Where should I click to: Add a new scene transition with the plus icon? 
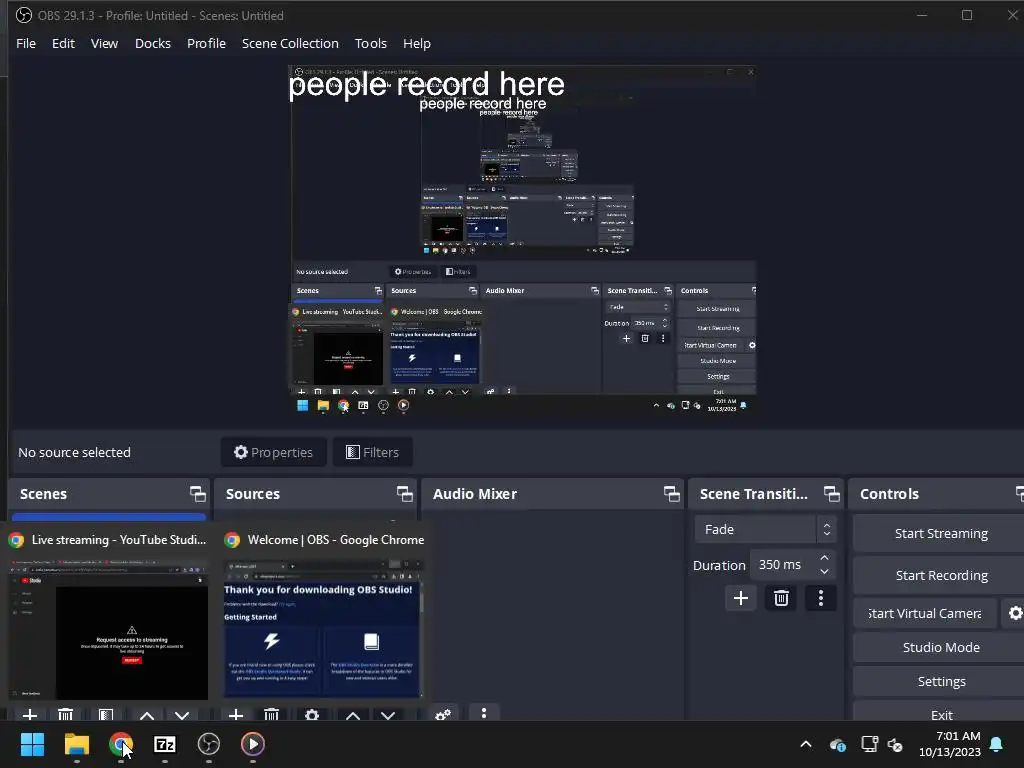(x=741, y=598)
